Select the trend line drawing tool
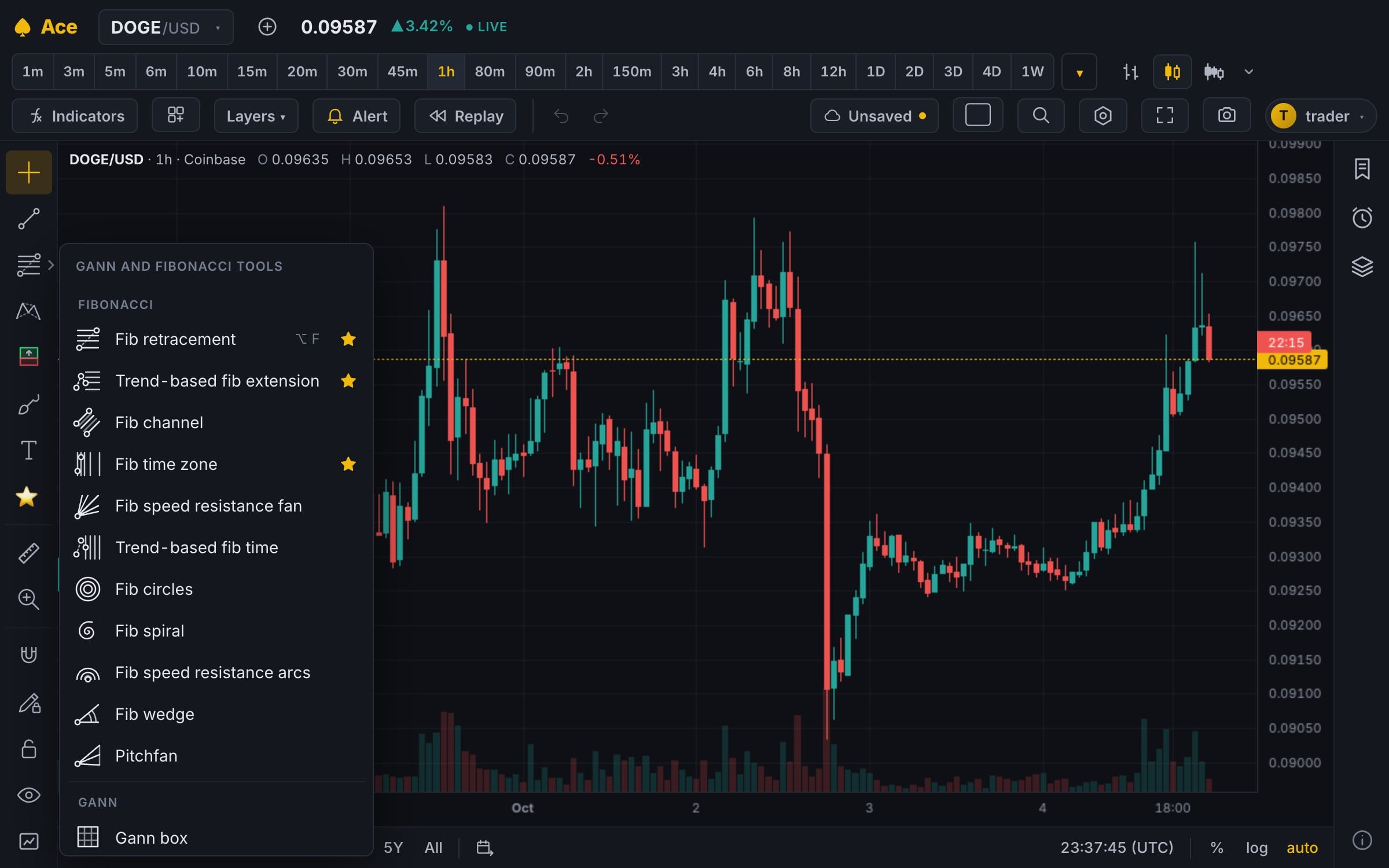 [28, 219]
